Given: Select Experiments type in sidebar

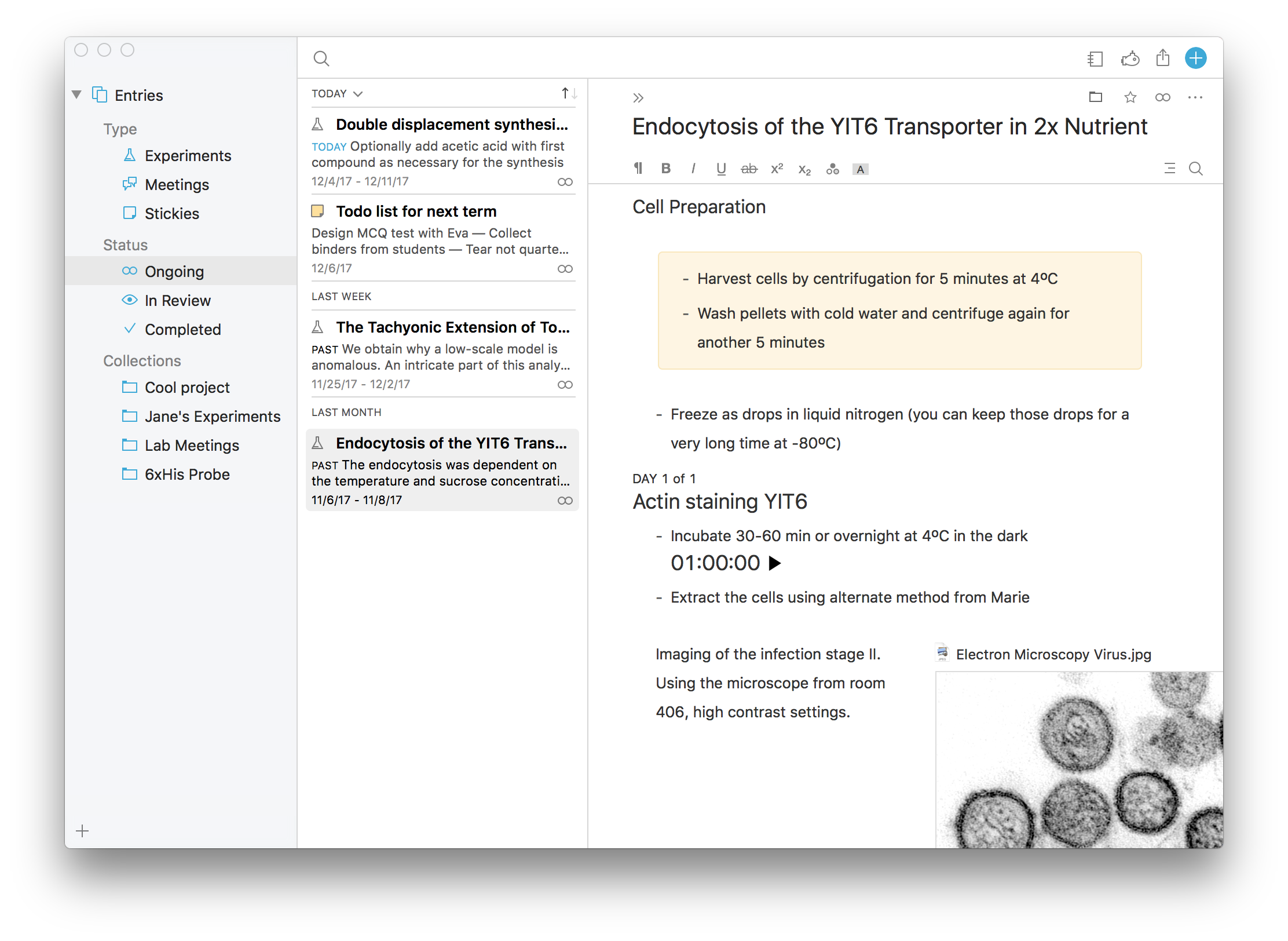Looking at the screenshot, I should pyautogui.click(x=187, y=156).
